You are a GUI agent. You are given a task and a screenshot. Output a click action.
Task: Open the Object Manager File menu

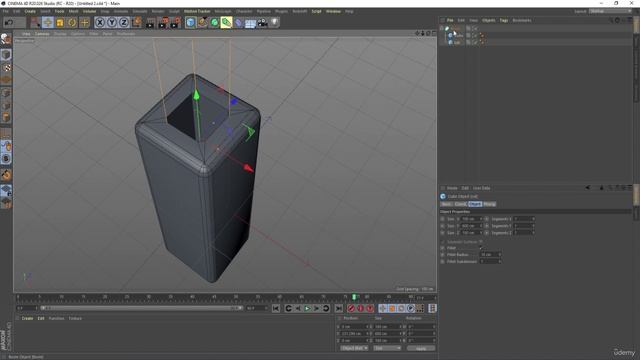click(x=450, y=20)
